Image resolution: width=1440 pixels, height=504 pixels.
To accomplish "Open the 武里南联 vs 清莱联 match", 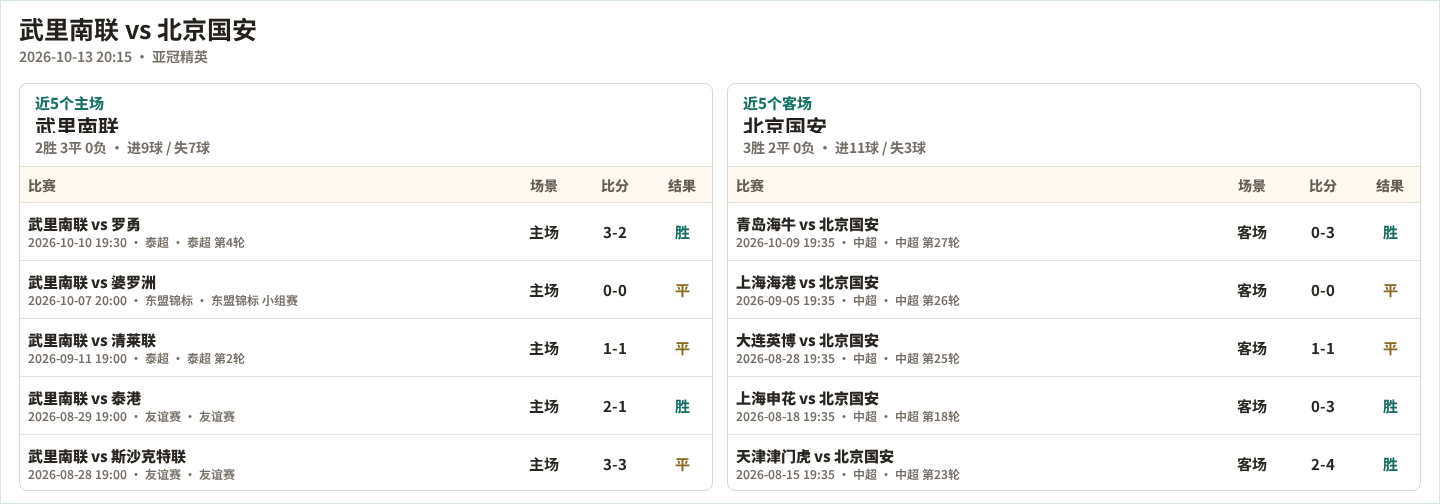I will pyautogui.click(x=366, y=348).
